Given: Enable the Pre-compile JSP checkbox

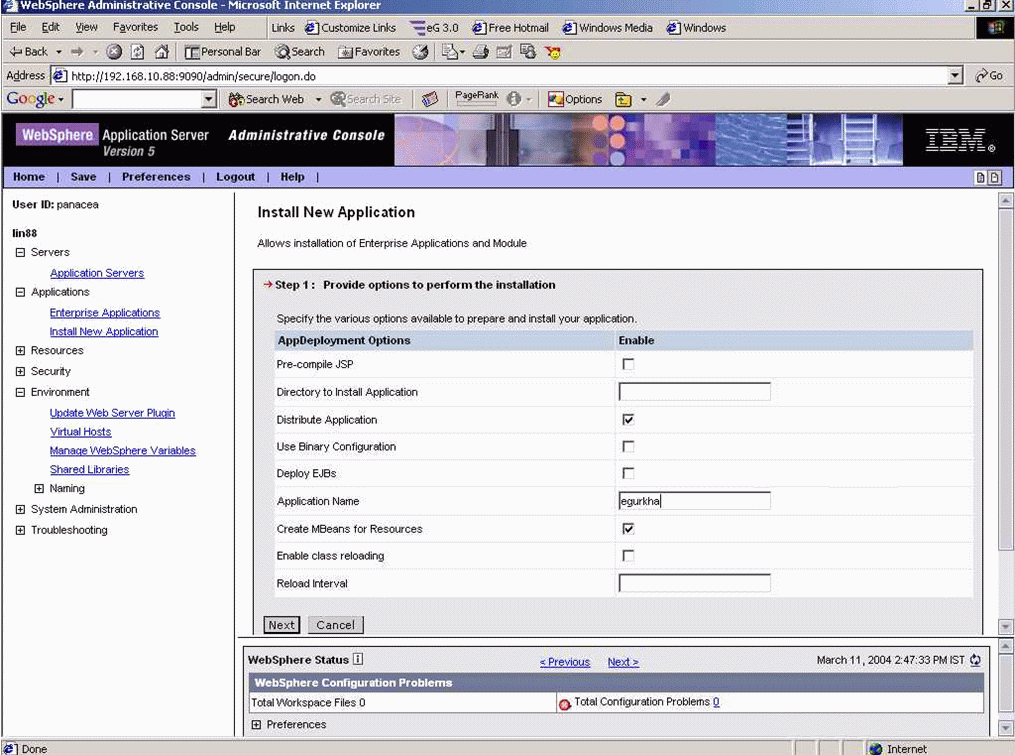Looking at the screenshot, I should pyautogui.click(x=628, y=365).
